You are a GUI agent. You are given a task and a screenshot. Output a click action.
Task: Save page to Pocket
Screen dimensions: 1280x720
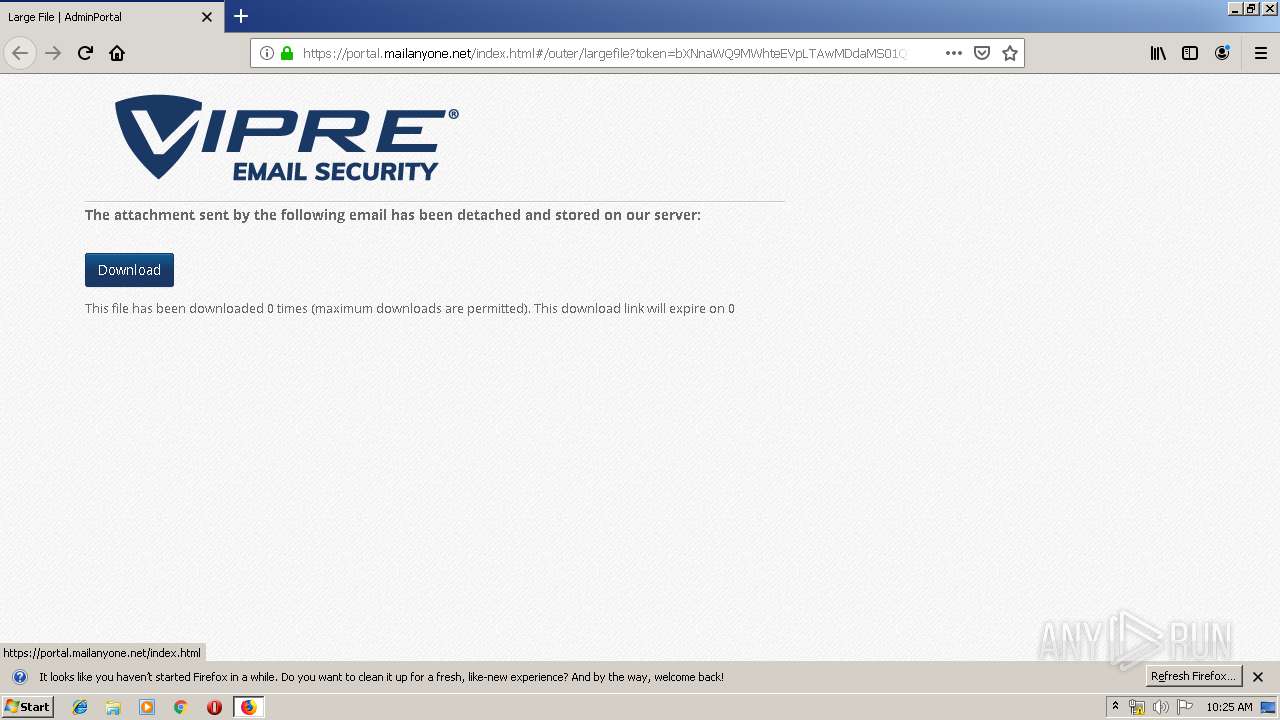[982, 53]
